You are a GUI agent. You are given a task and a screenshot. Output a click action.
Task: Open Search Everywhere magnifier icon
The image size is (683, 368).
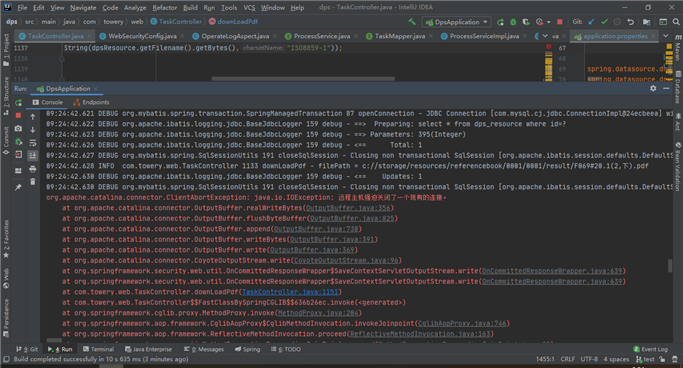(676, 22)
